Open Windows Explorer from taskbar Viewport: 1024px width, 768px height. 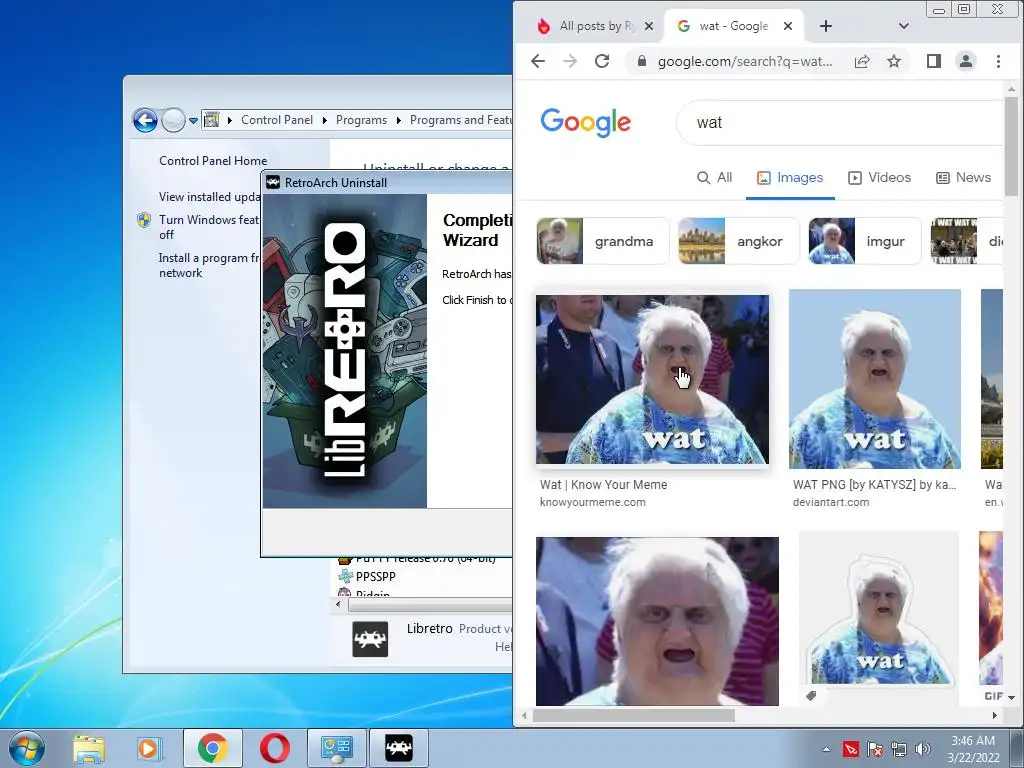pyautogui.click(x=89, y=748)
